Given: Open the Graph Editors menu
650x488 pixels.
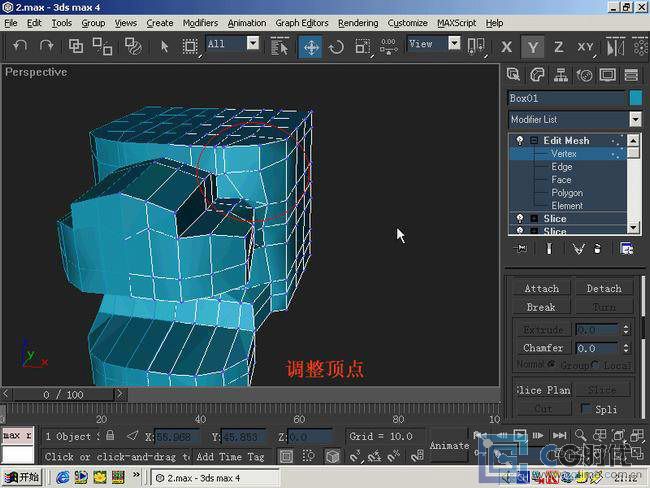Looking at the screenshot, I should (302, 23).
